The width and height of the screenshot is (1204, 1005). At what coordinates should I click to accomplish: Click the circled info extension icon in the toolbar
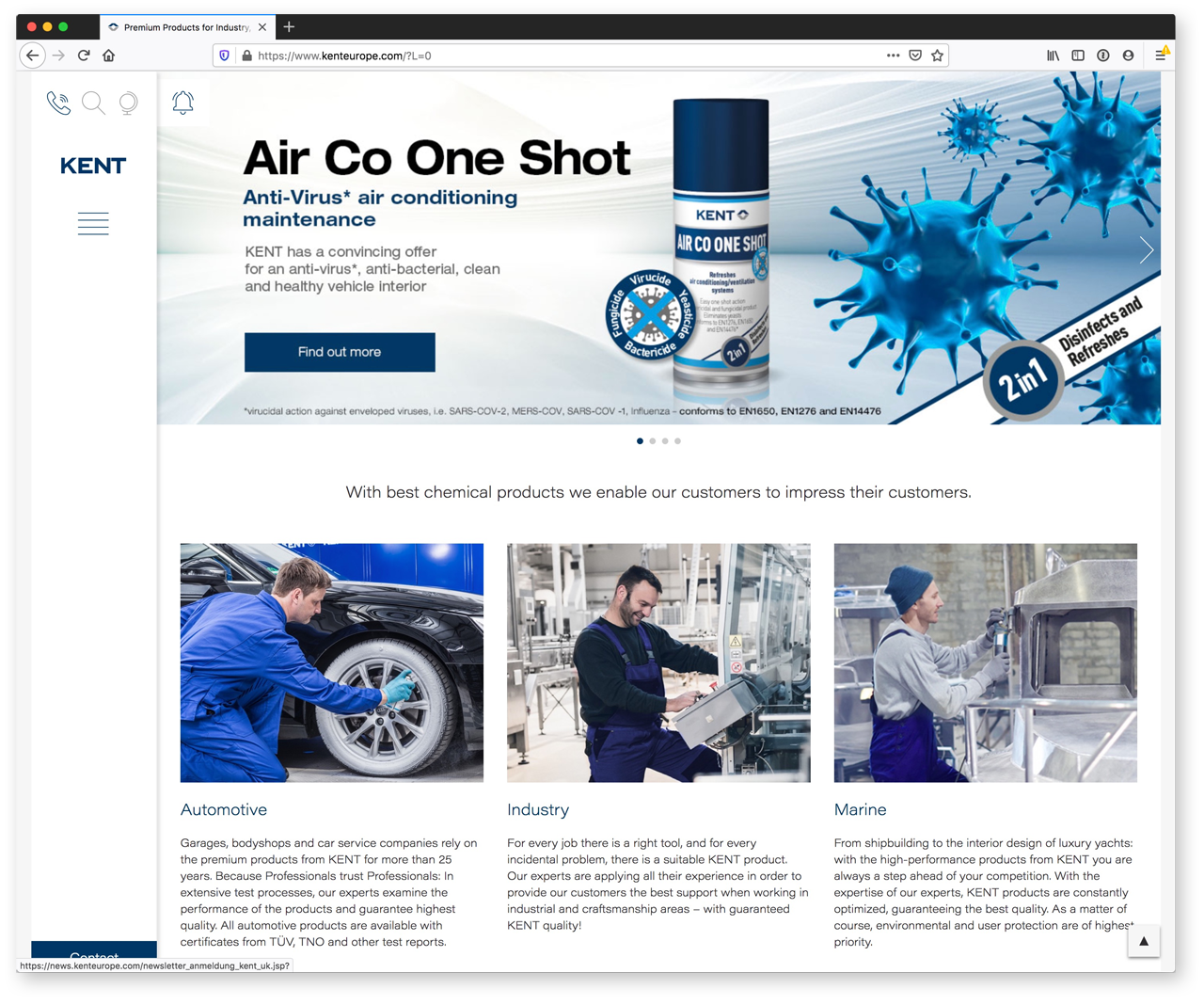(1103, 56)
